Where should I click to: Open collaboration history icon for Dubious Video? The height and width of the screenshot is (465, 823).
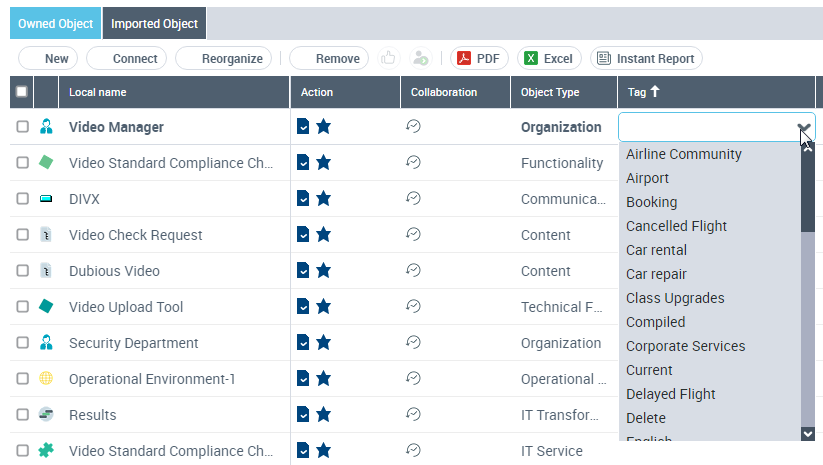(x=413, y=270)
